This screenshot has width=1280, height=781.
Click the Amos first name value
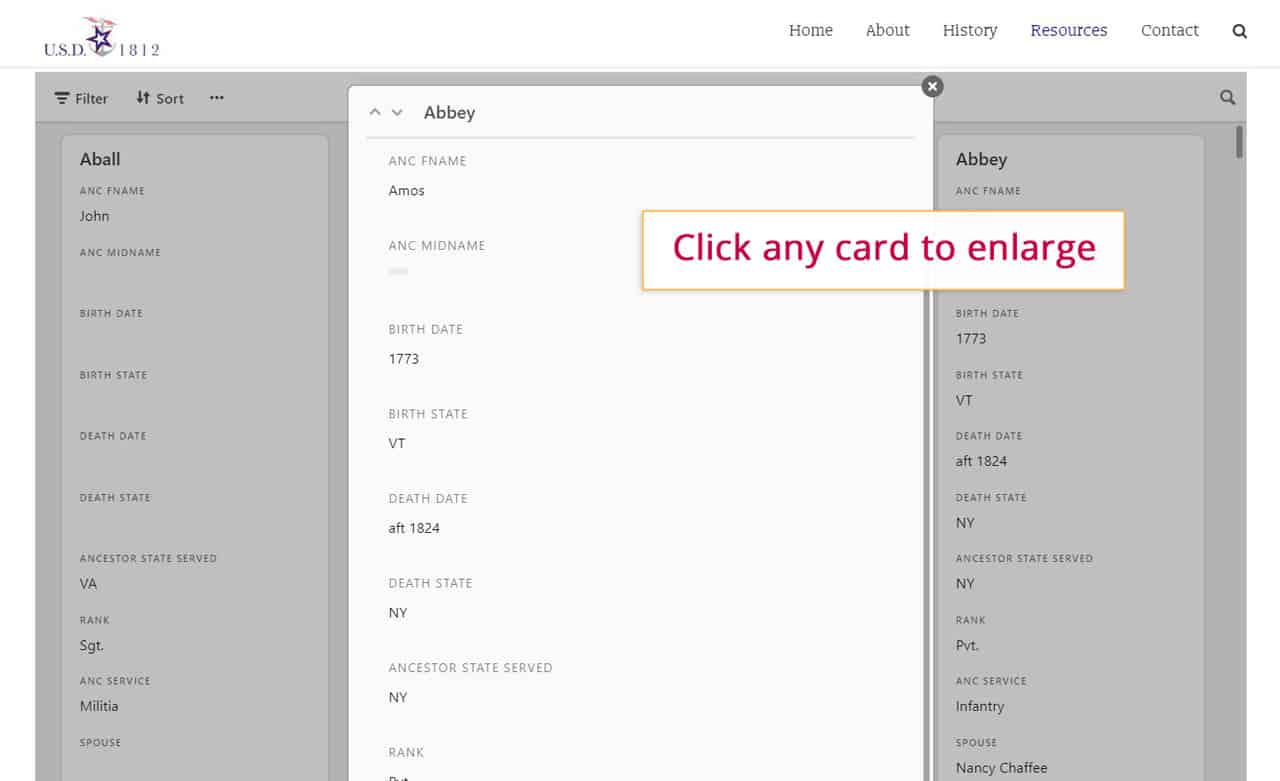(406, 191)
